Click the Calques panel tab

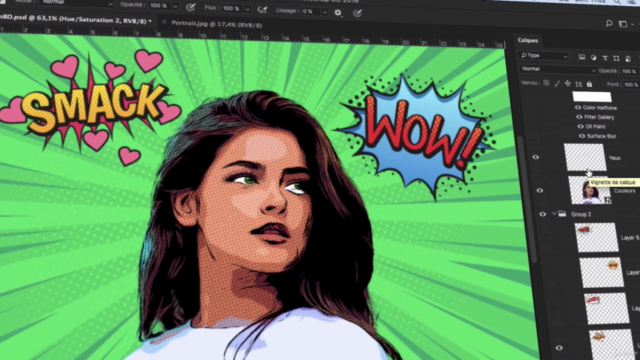click(528, 40)
